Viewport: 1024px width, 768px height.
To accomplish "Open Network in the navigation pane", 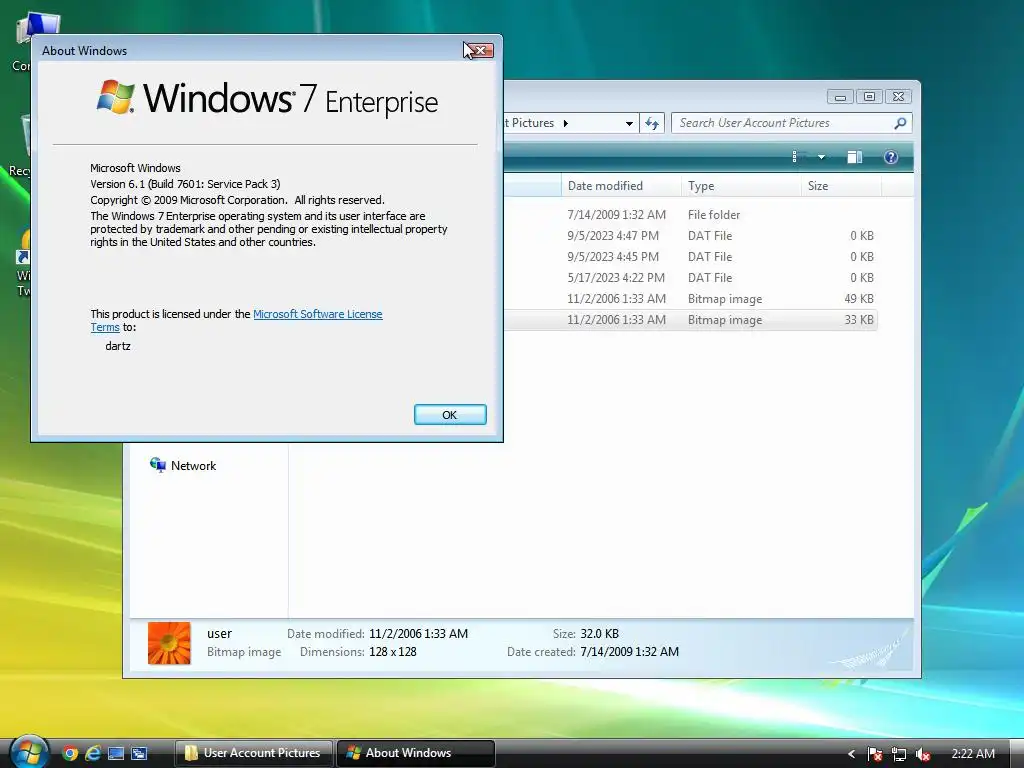I will pos(193,466).
